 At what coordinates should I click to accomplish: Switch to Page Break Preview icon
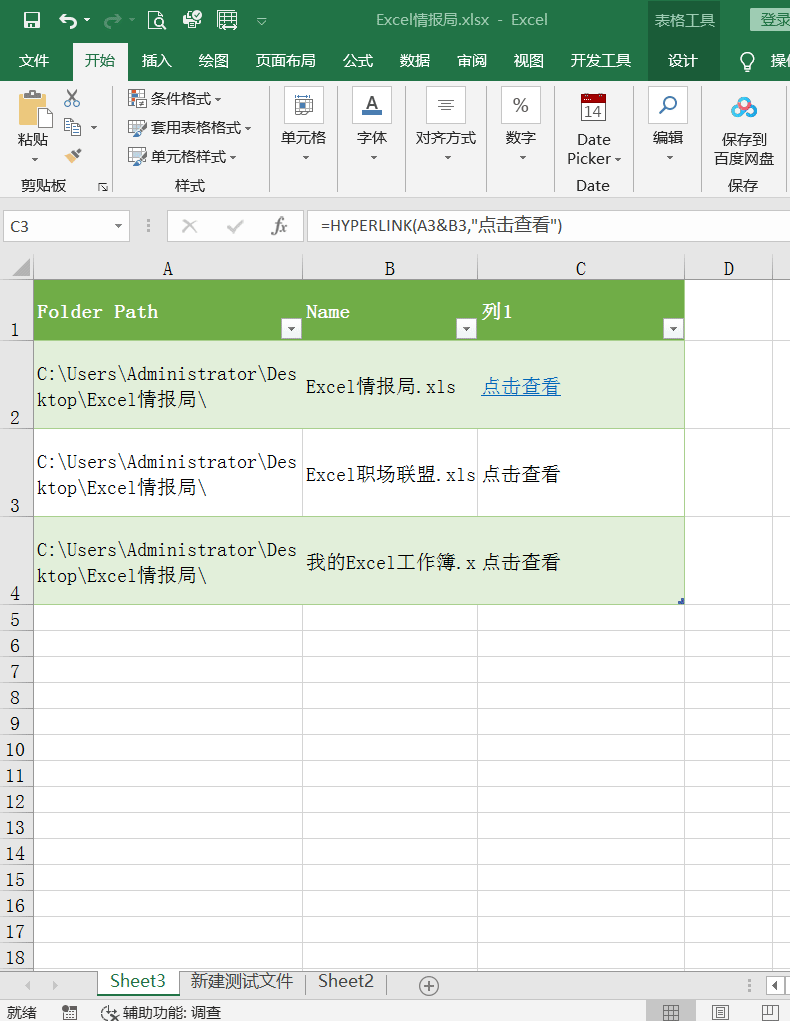(x=769, y=1012)
